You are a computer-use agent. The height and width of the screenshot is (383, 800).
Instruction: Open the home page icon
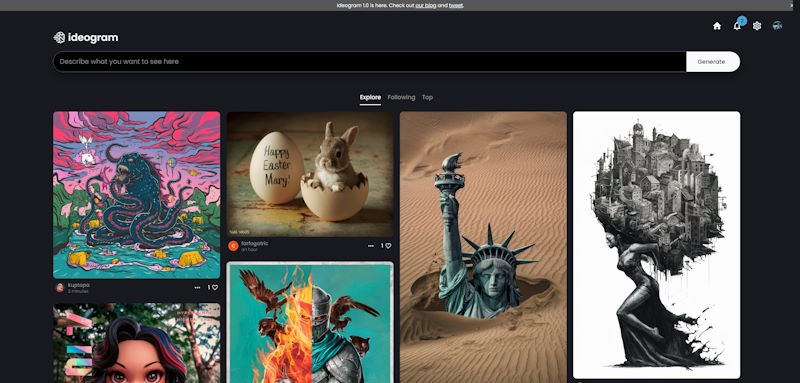tap(717, 26)
